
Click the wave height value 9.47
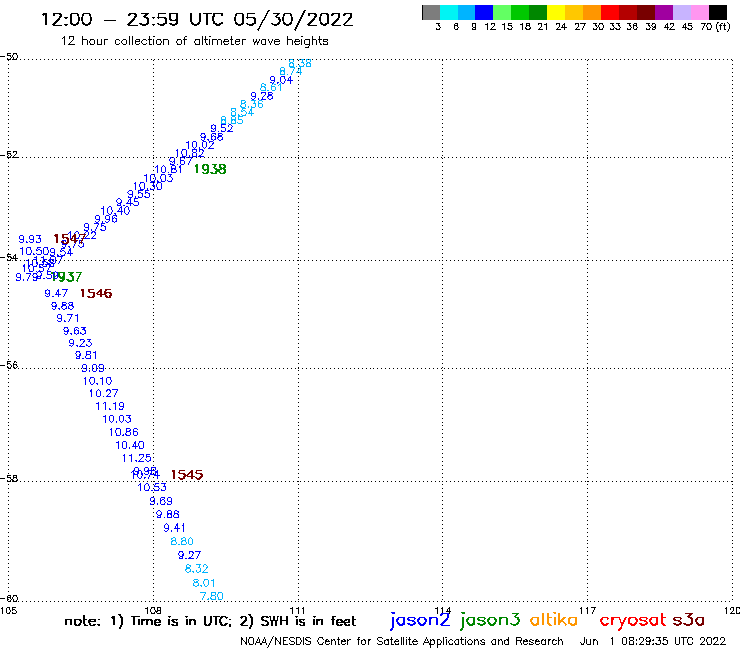(56, 294)
